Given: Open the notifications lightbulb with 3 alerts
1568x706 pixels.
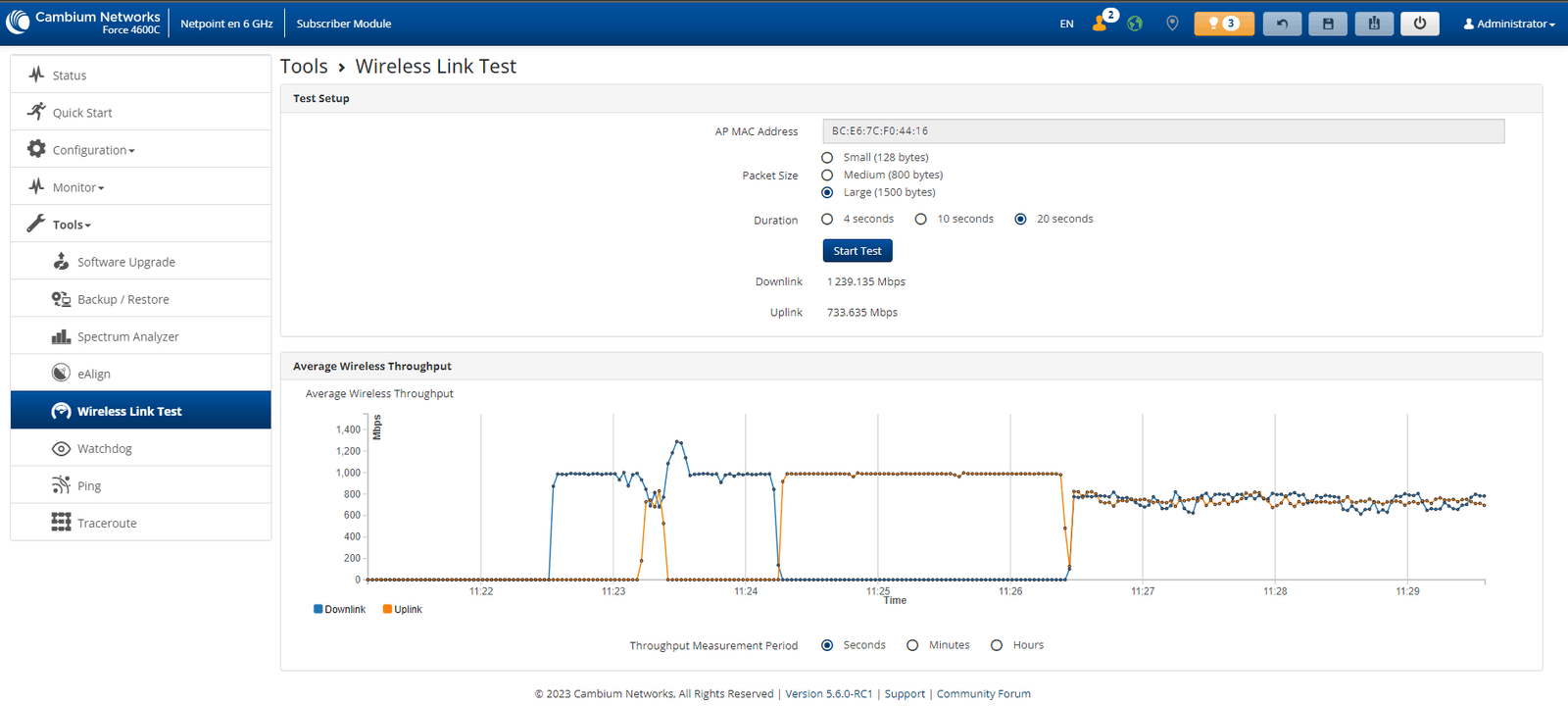Looking at the screenshot, I should coord(1223,24).
